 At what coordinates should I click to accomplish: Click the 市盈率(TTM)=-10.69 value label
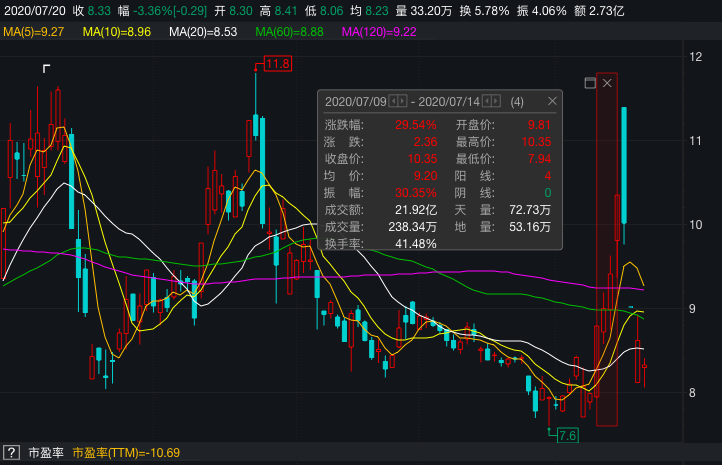pos(126,453)
